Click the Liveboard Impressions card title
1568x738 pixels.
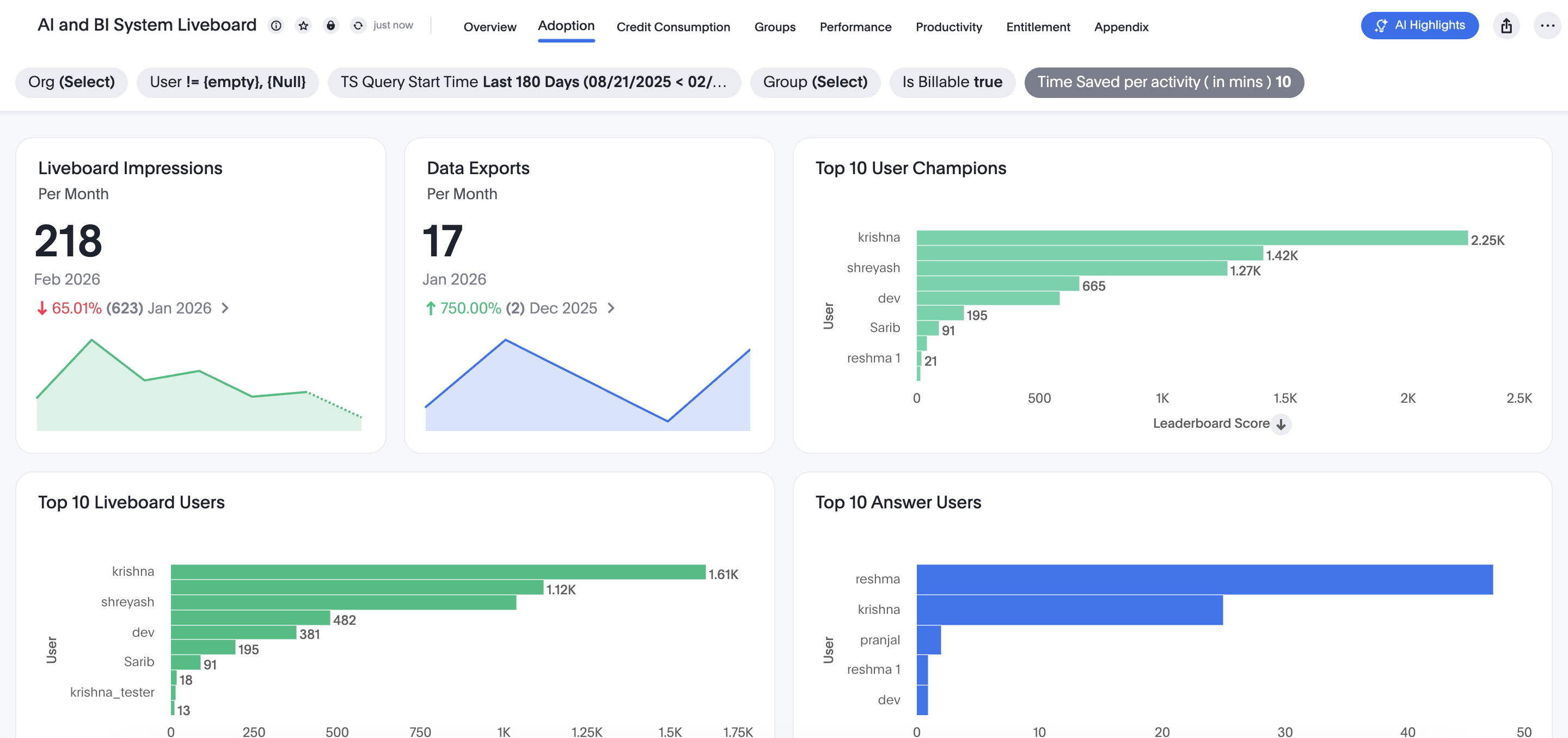[130, 168]
